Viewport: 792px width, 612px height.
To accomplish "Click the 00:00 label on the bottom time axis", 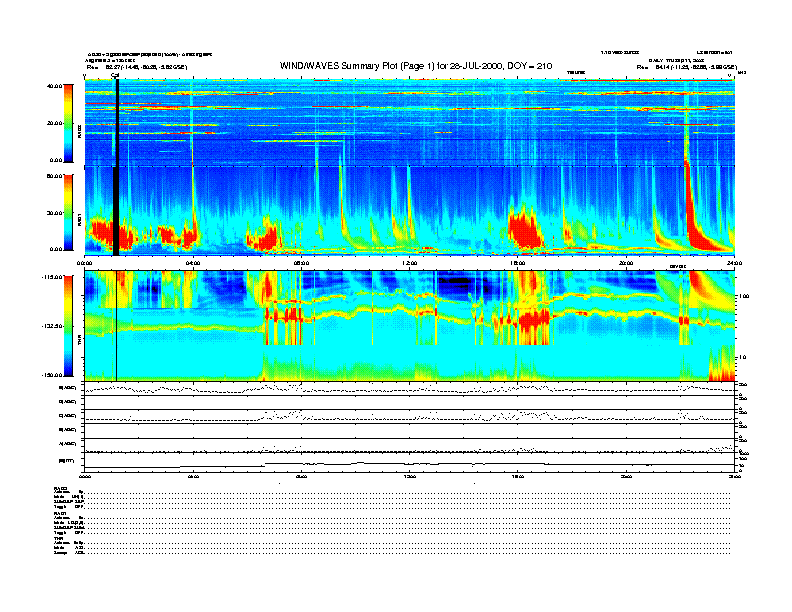I will (x=85, y=476).
